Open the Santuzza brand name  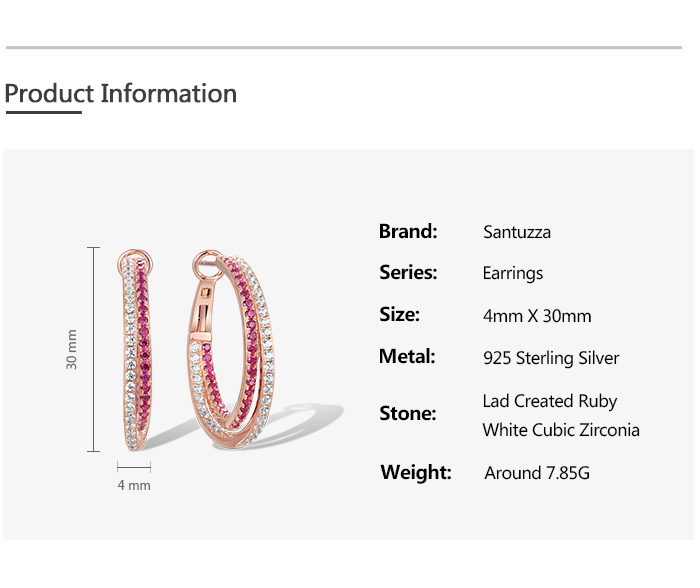click(x=517, y=232)
